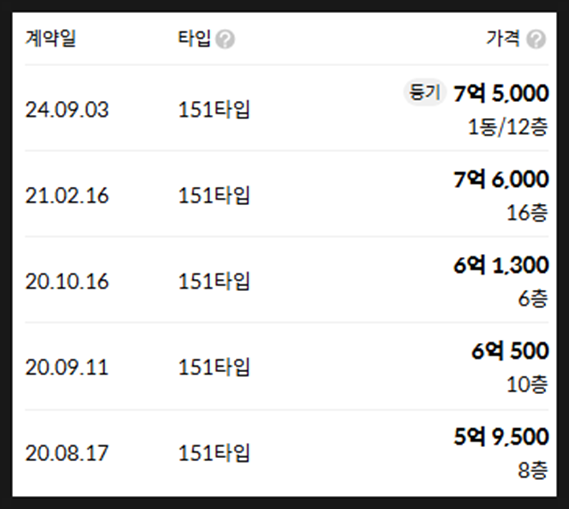This screenshot has height=509, width=569.
Task: Click the 6억 500 price
Action: [x=510, y=351]
